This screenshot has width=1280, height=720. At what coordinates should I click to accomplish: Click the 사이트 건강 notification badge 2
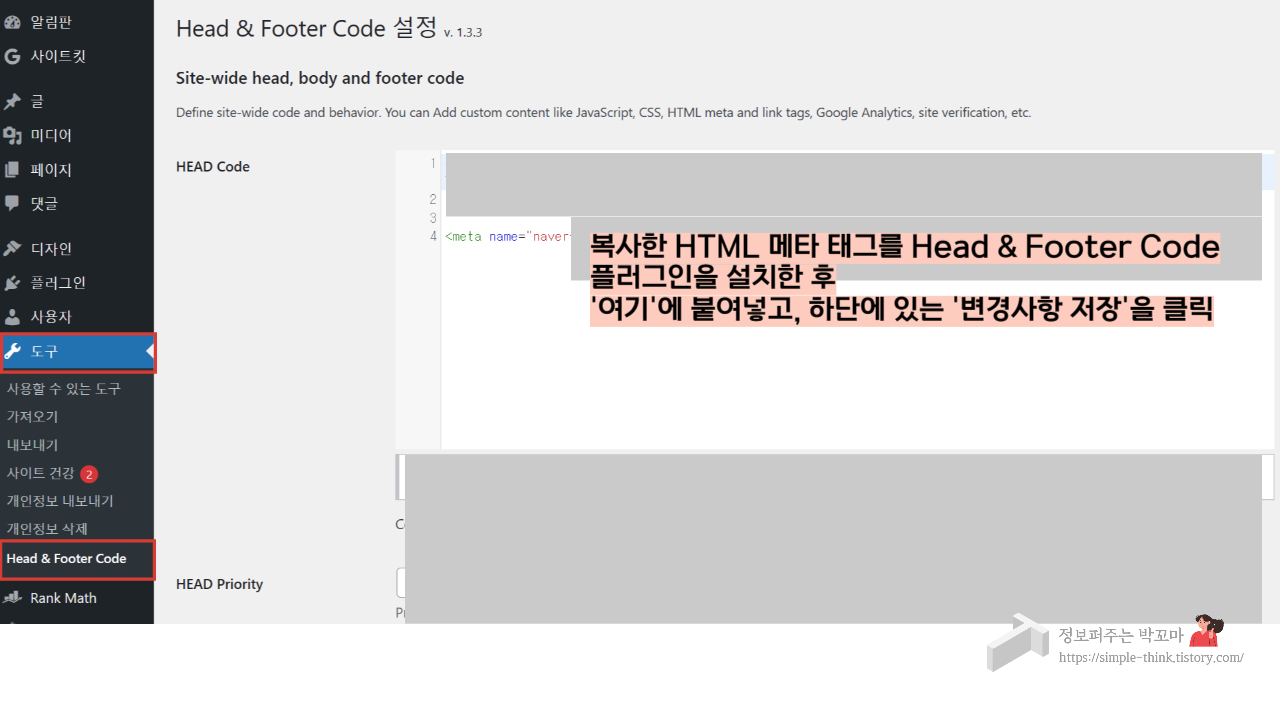pos(89,474)
